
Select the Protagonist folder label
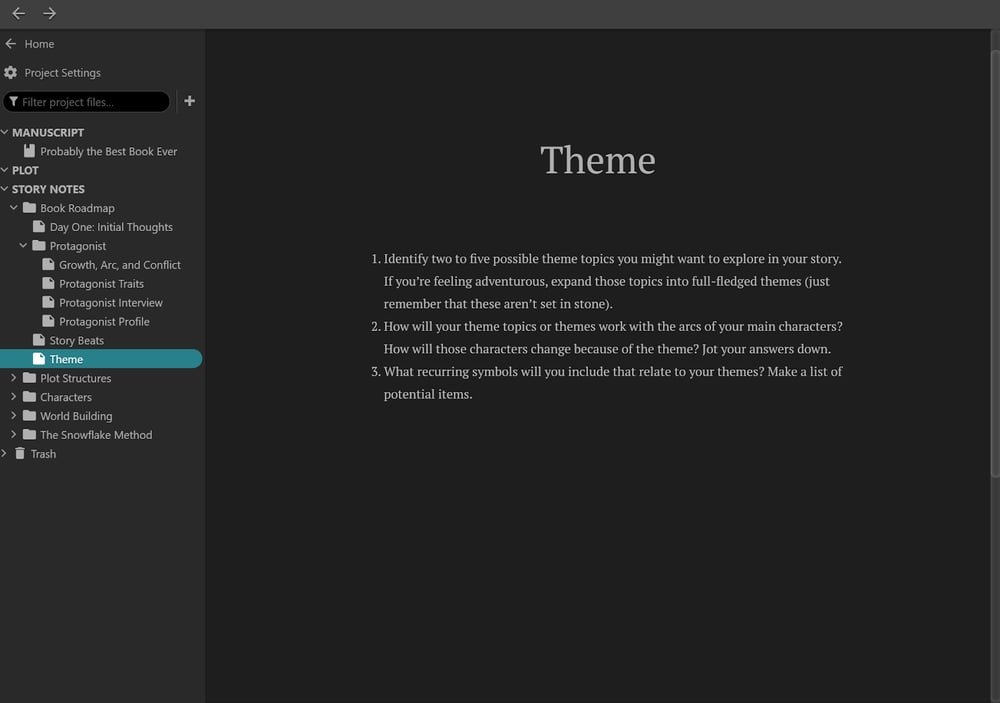tap(78, 246)
